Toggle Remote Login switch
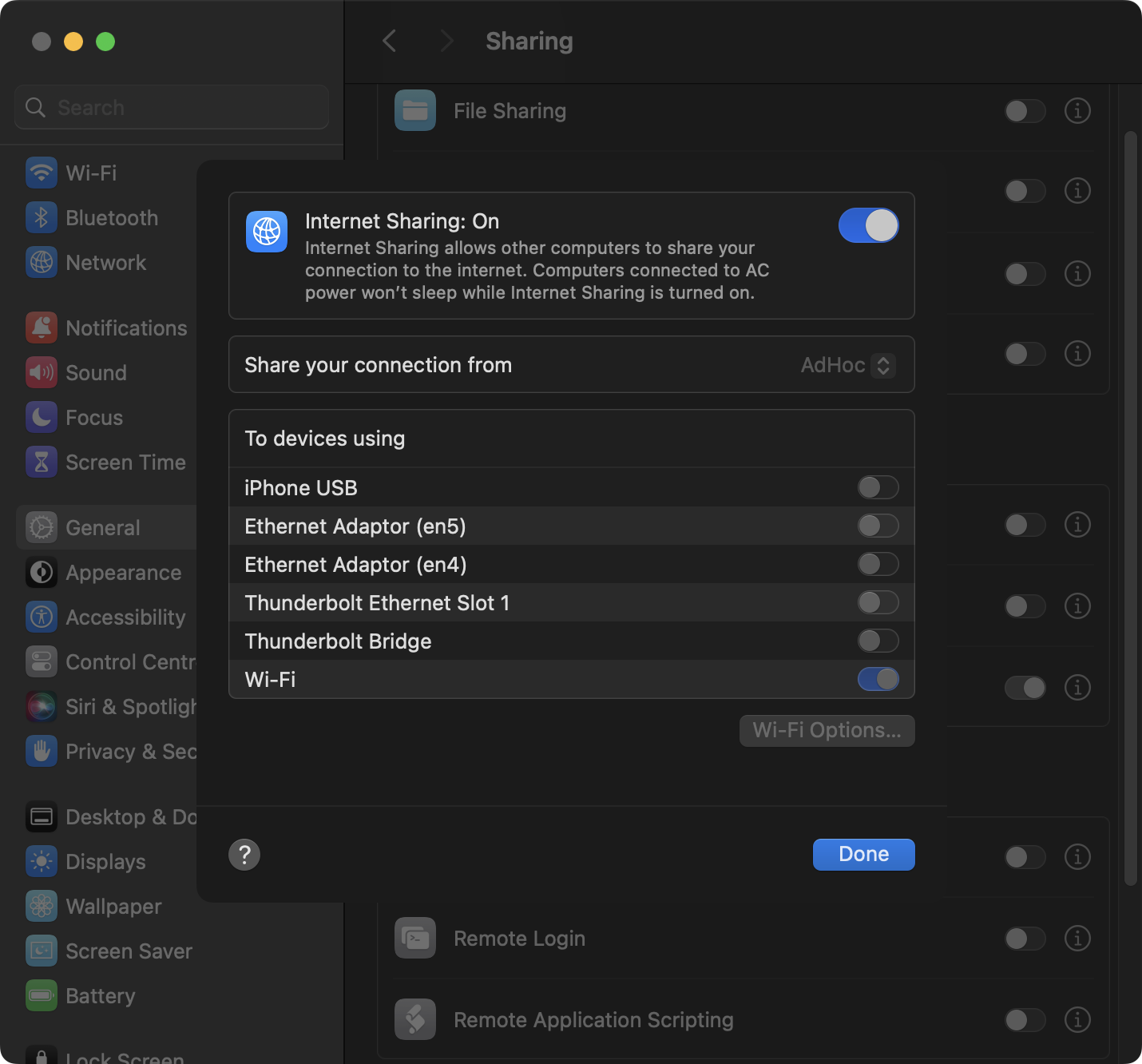Image resolution: width=1142 pixels, height=1064 pixels. 1025,938
